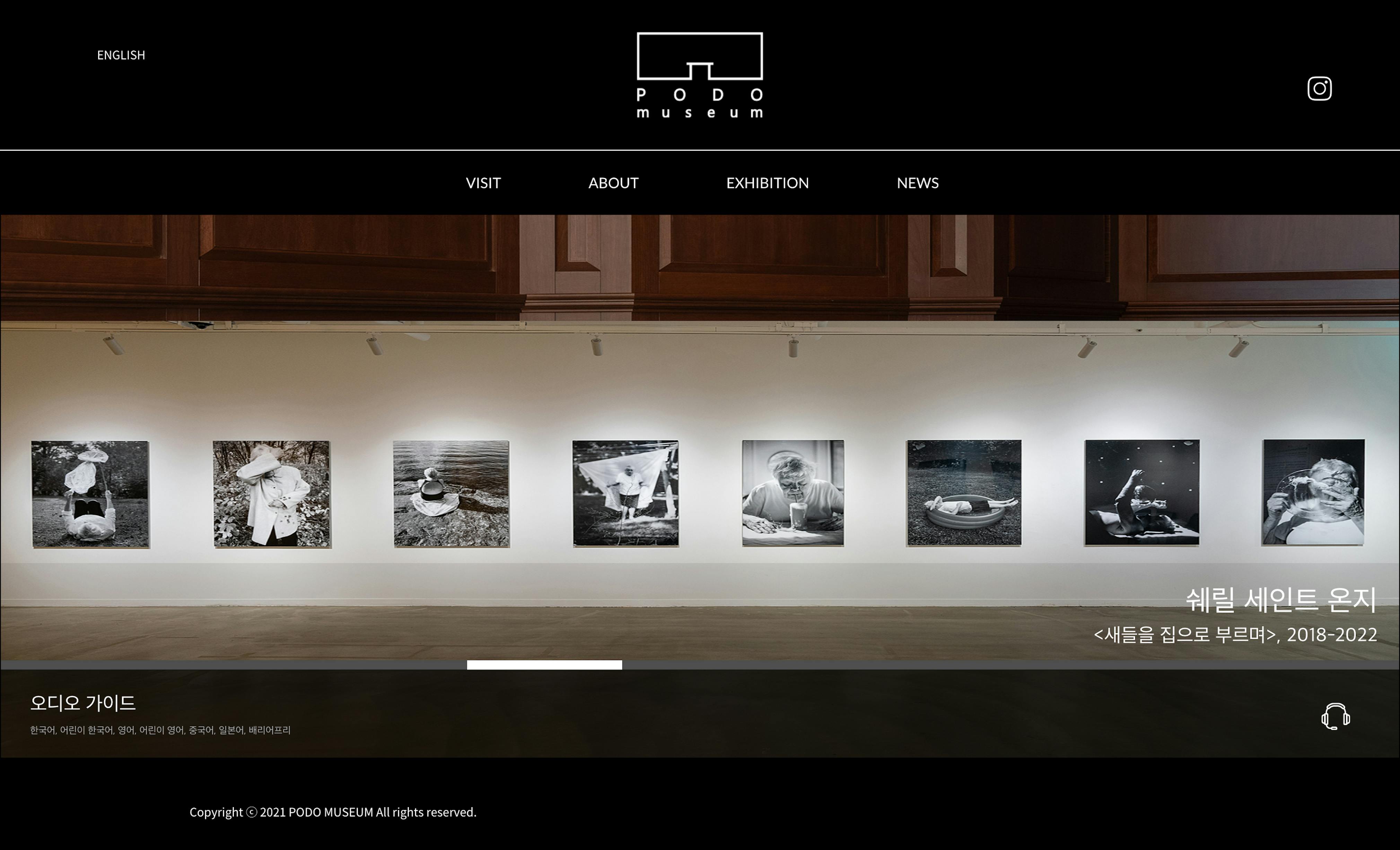Screen dimensions: 1400x850
Task: Open the VISIT menu
Action: [483, 183]
